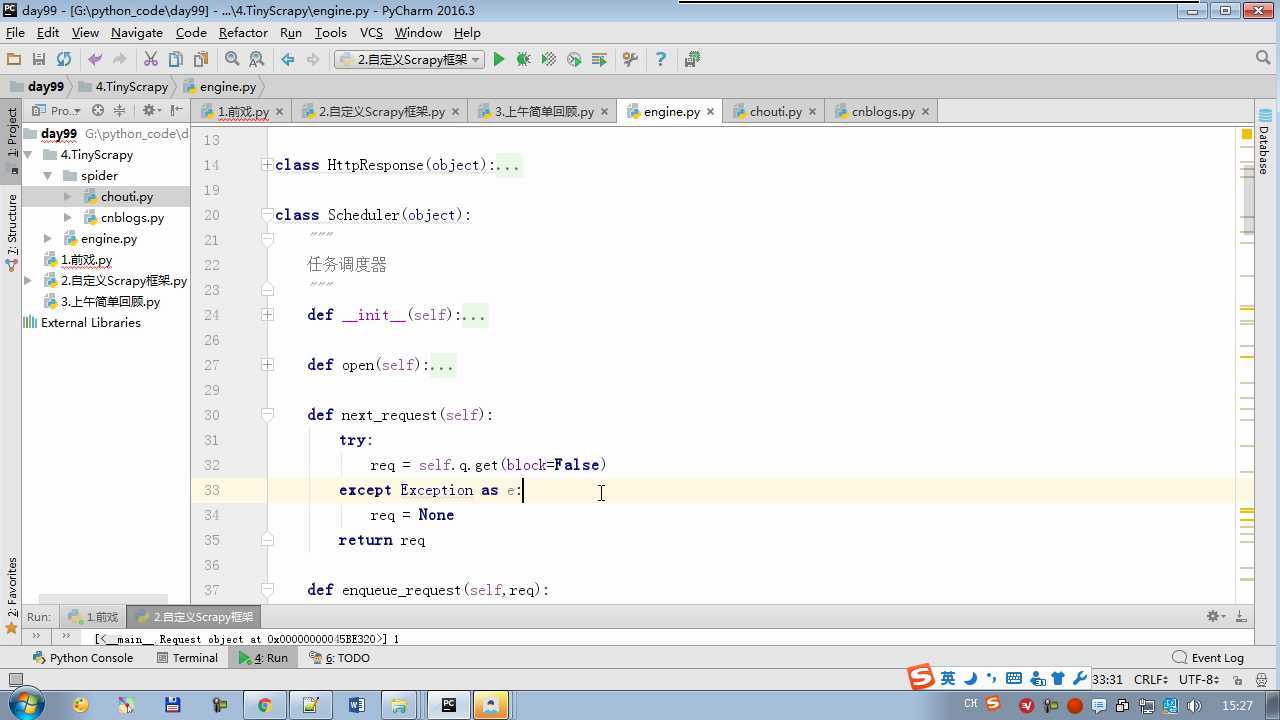
Task: Open the Refactor menu
Action: (x=243, y=33)
